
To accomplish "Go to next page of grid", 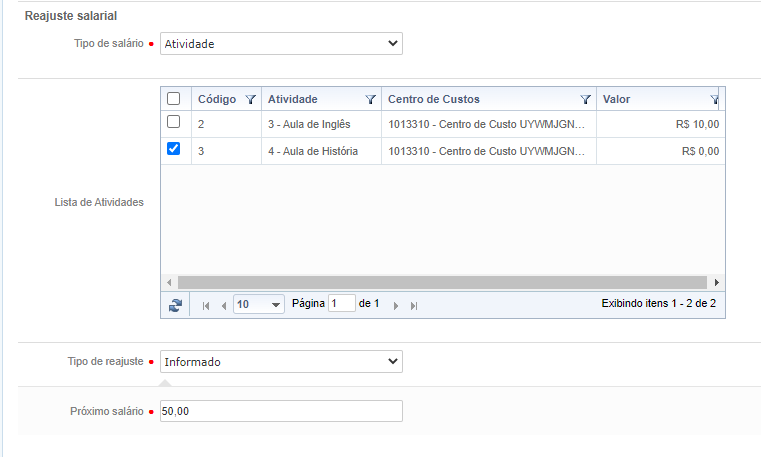I will click(396, 305).
